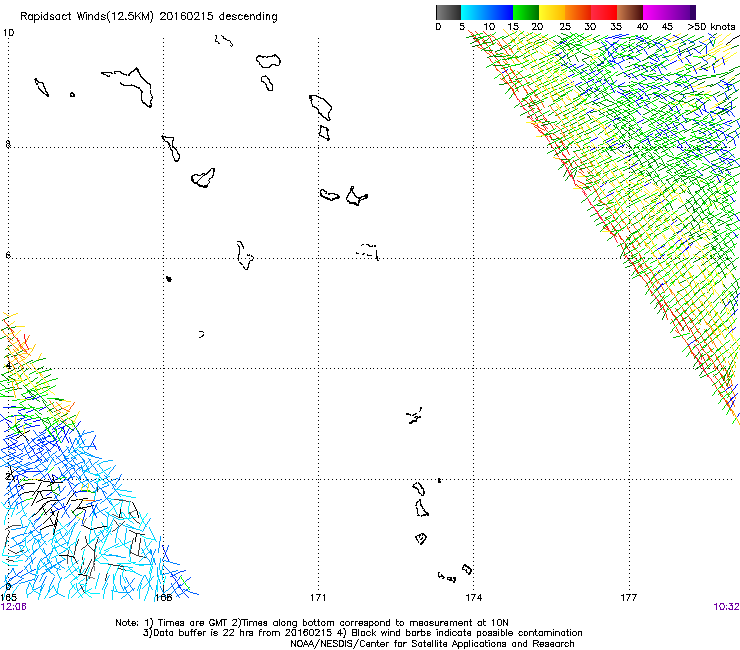Click the purple time stamp "10:32"
Viewport: 740px width, 650px height.
(x=726, y=607)
